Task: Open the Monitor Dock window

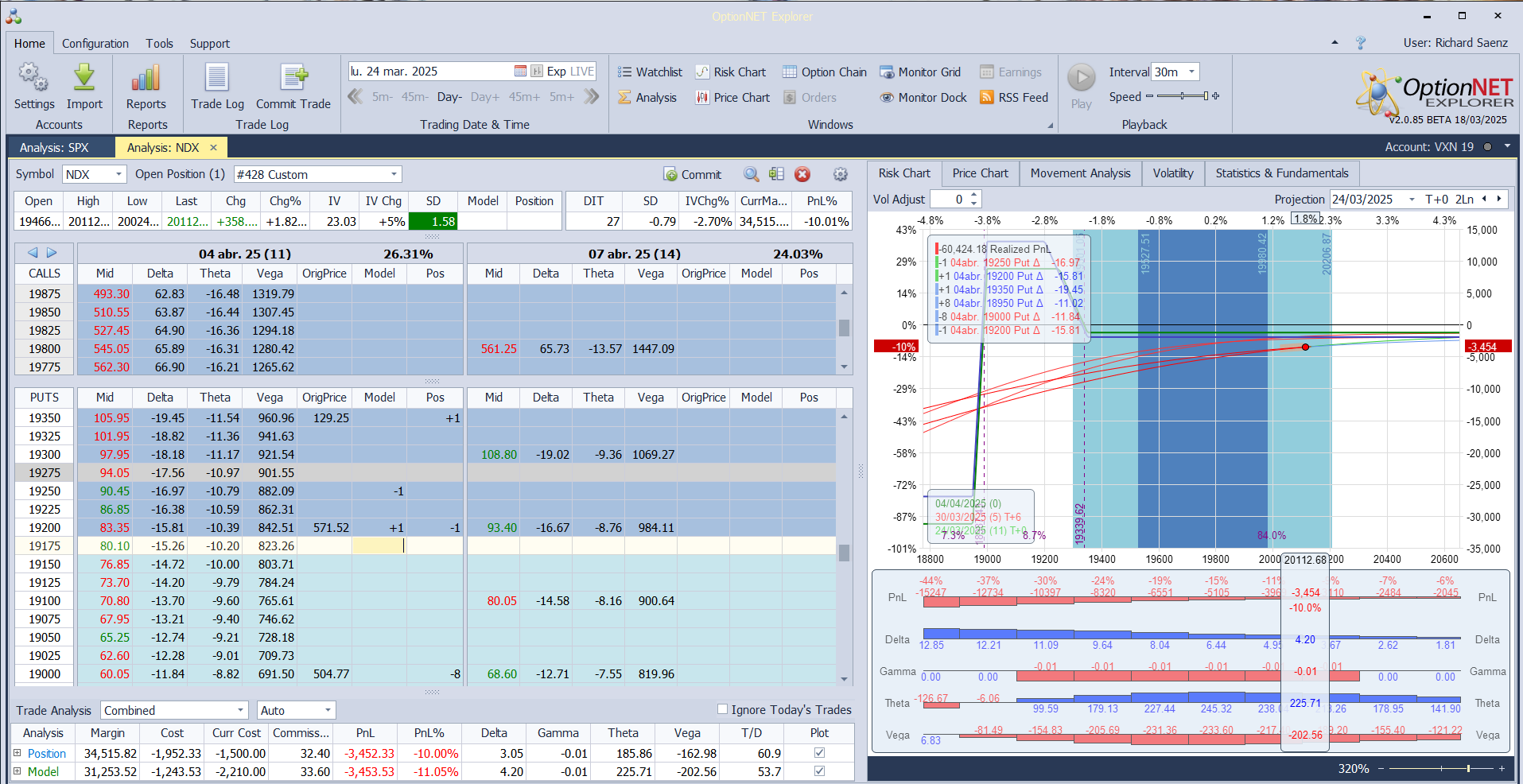Action: pos(923,97)
